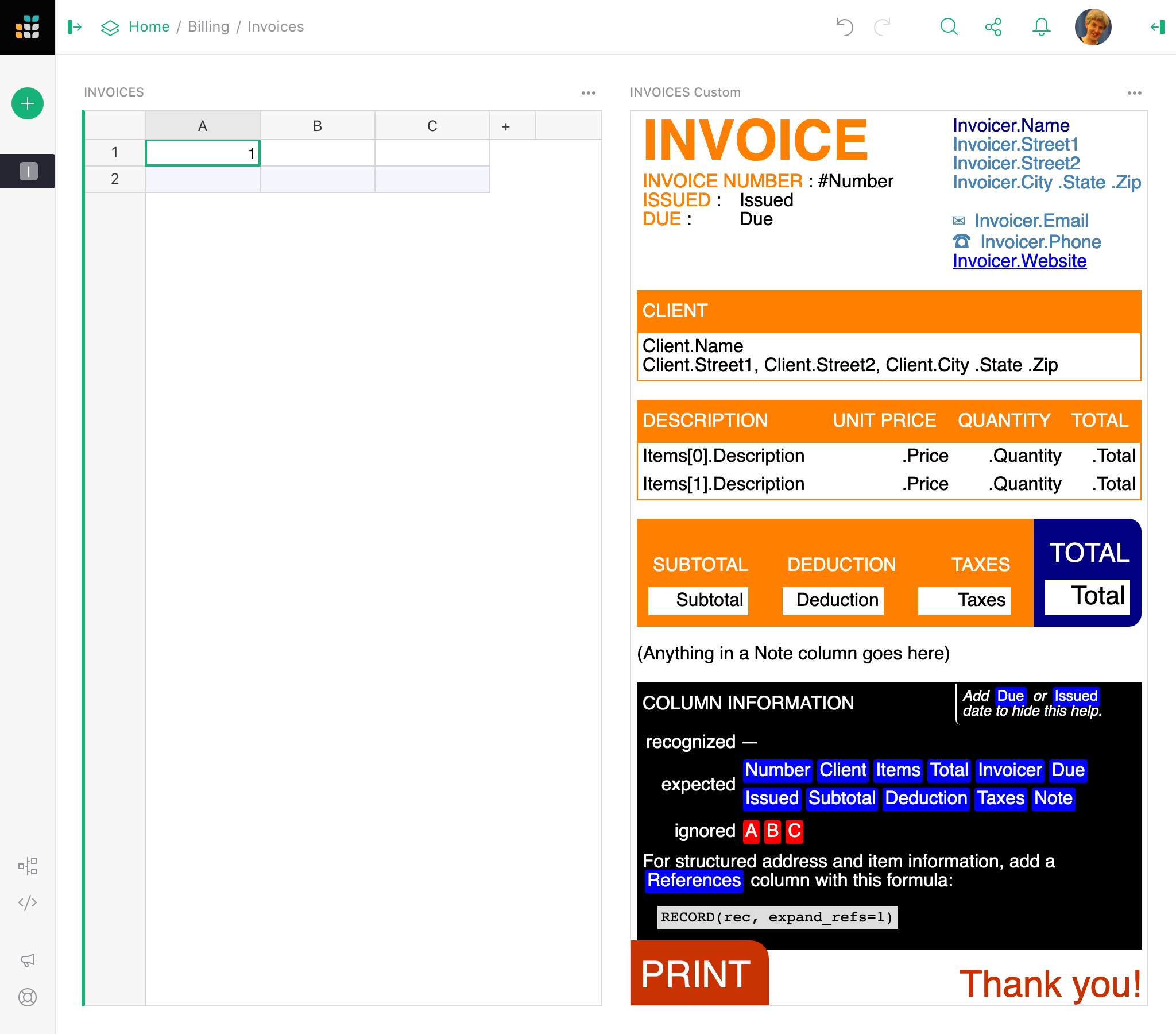The height and width of the screenshot is (1034, 1176).
Task: Redo the last undone action
Action: click(882, 26)
